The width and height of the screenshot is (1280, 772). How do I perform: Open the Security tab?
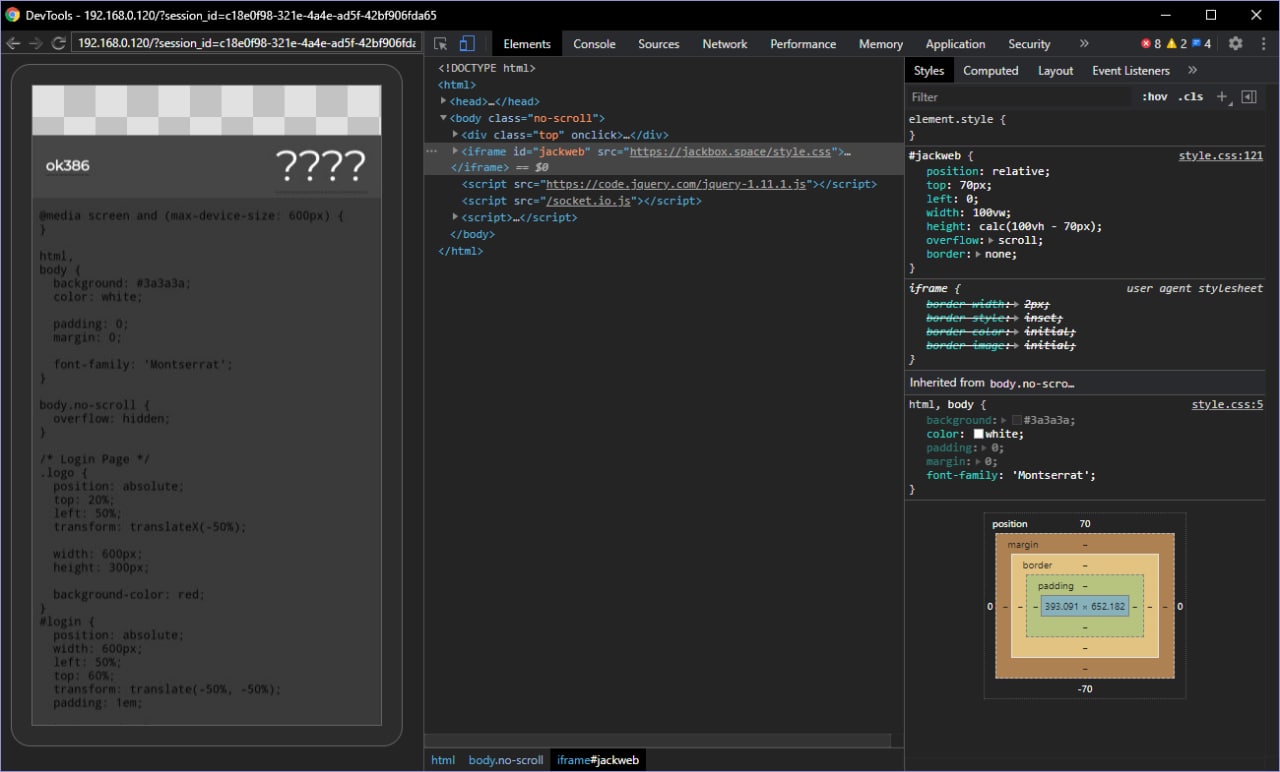pyautogui.click(x=1029, y=44)
